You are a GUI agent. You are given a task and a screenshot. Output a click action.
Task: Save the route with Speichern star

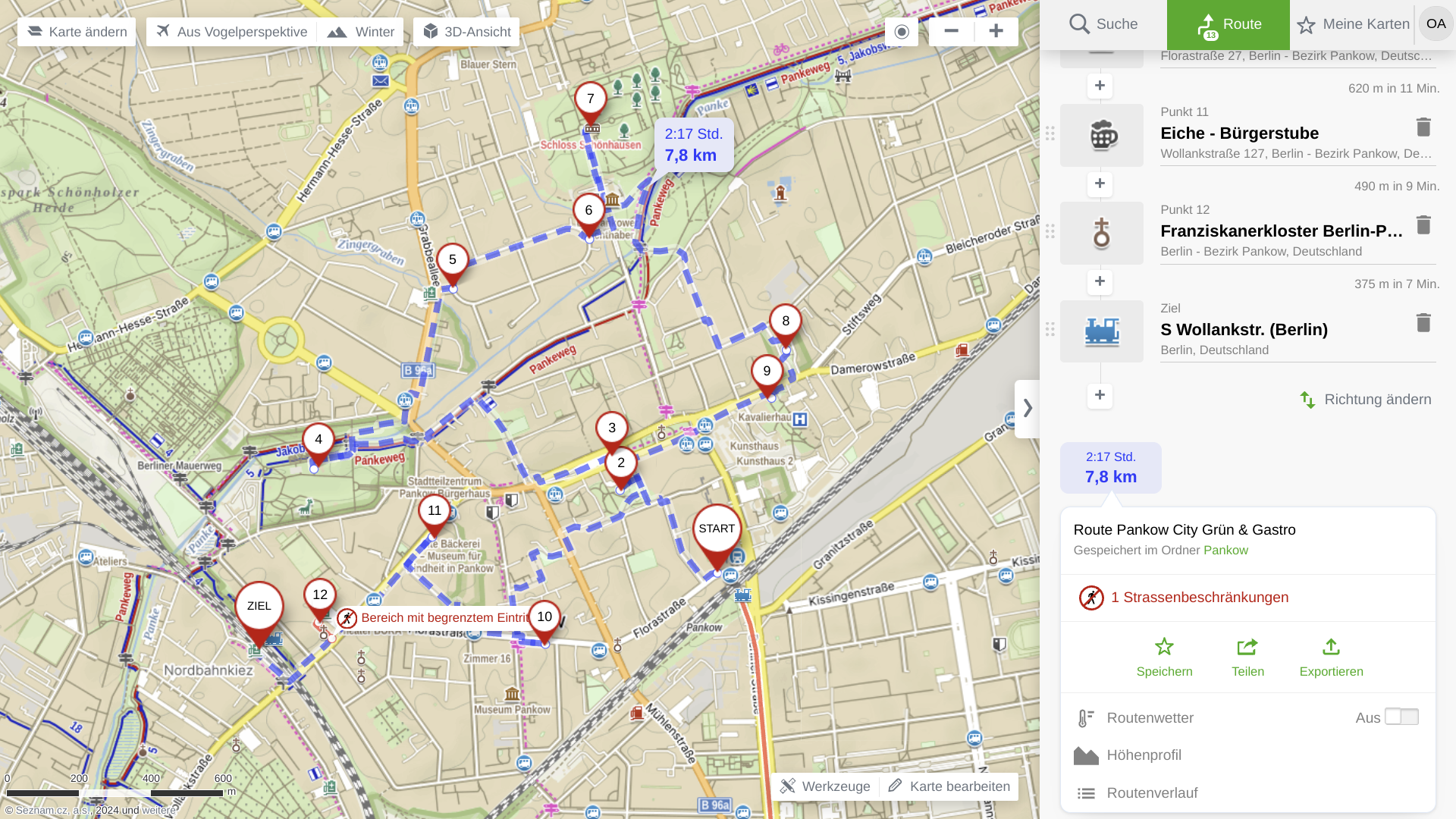coord(1164,648)
